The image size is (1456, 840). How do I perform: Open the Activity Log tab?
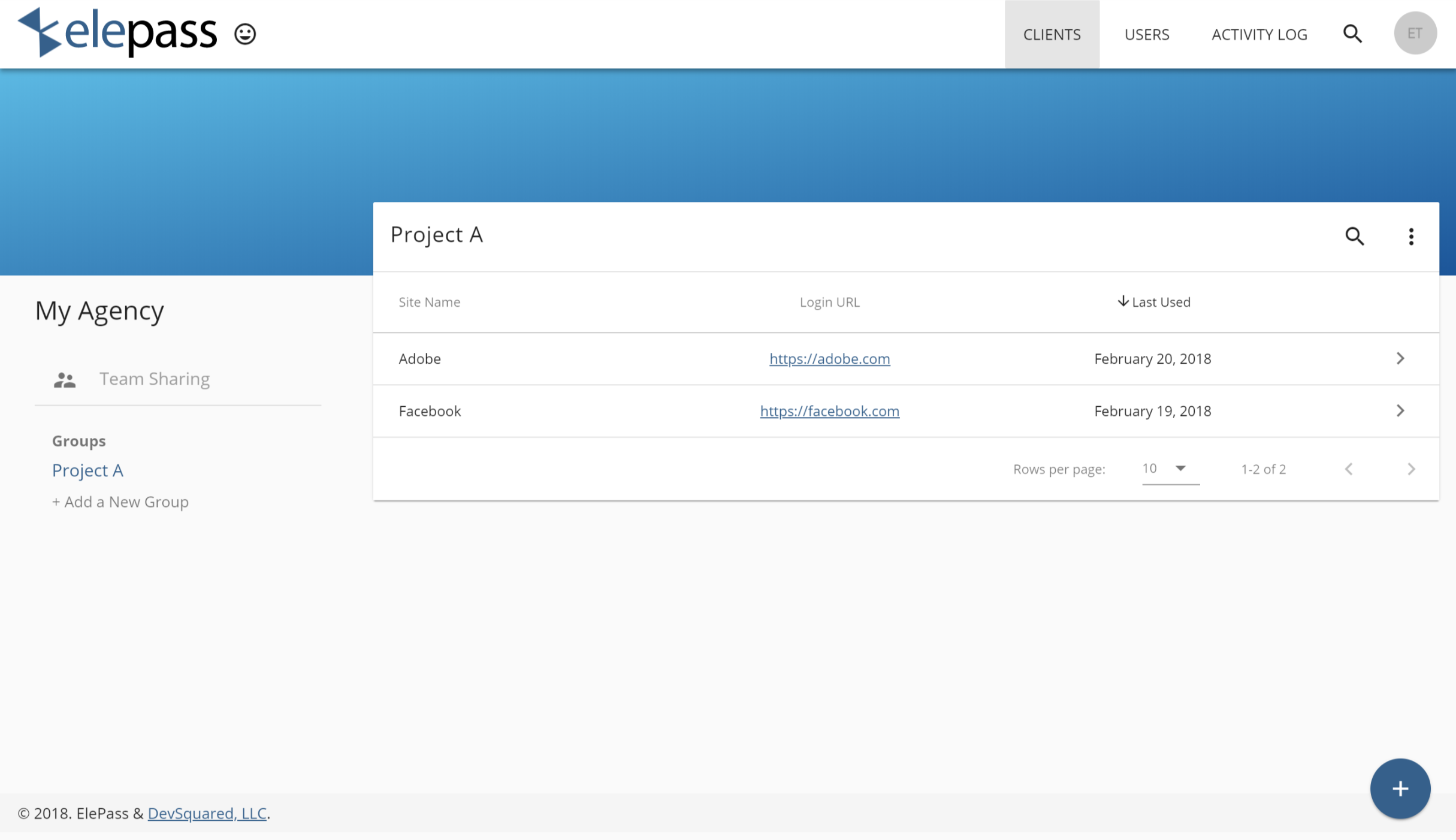(x=1259, y=34)
